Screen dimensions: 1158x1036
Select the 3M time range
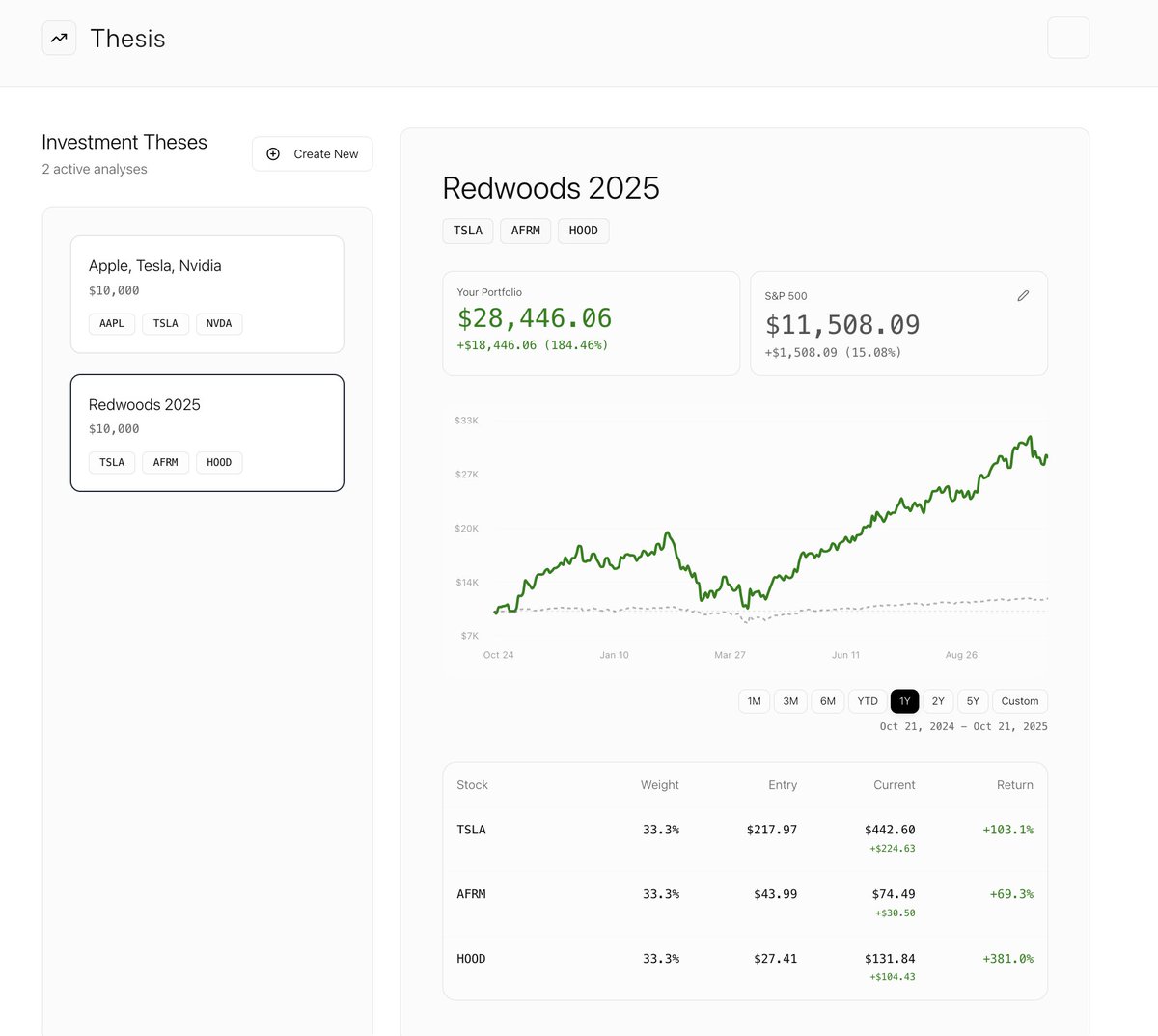coord(790,701)
